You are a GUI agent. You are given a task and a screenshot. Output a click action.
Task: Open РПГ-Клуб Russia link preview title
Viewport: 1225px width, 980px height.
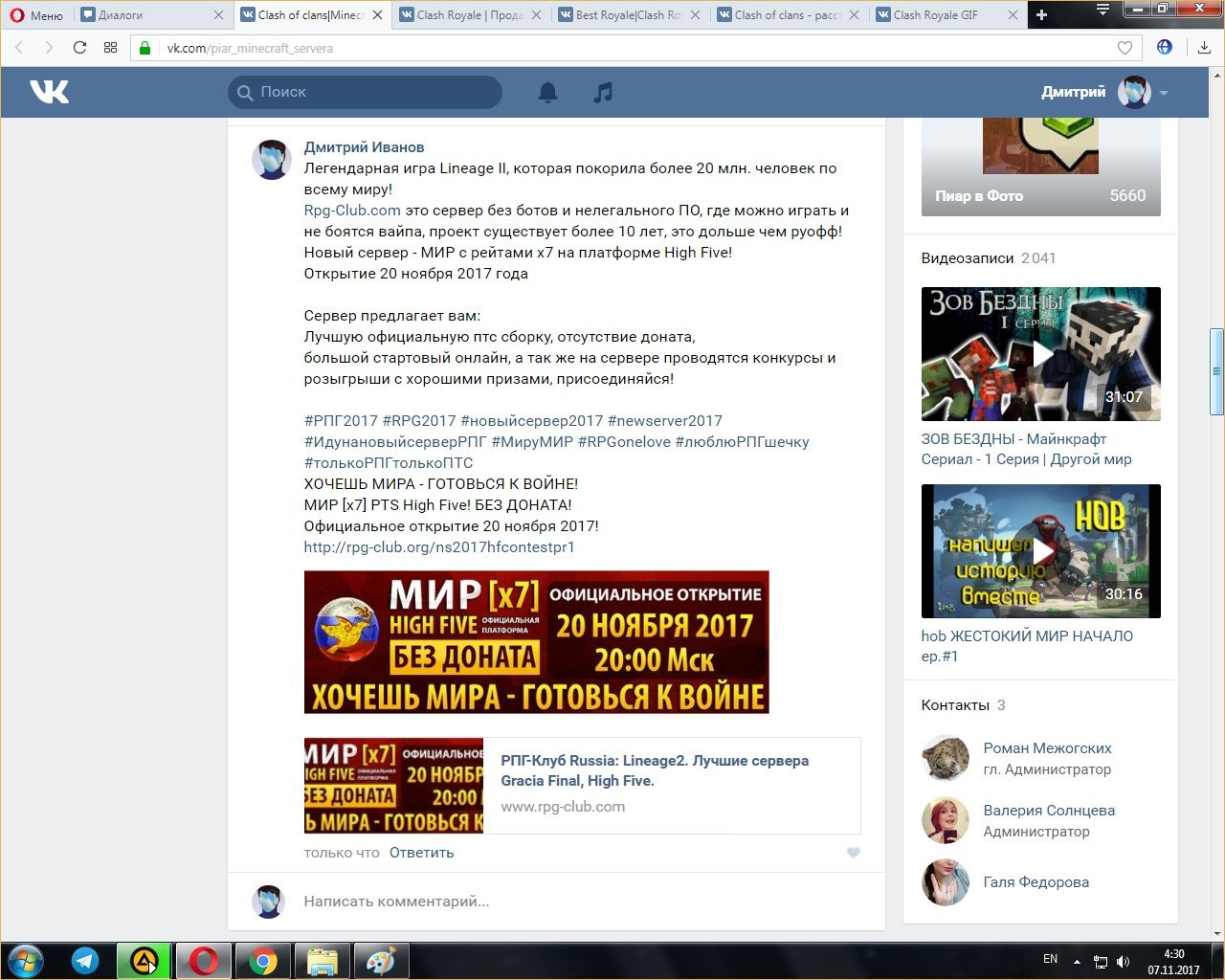tap(655, 770)
